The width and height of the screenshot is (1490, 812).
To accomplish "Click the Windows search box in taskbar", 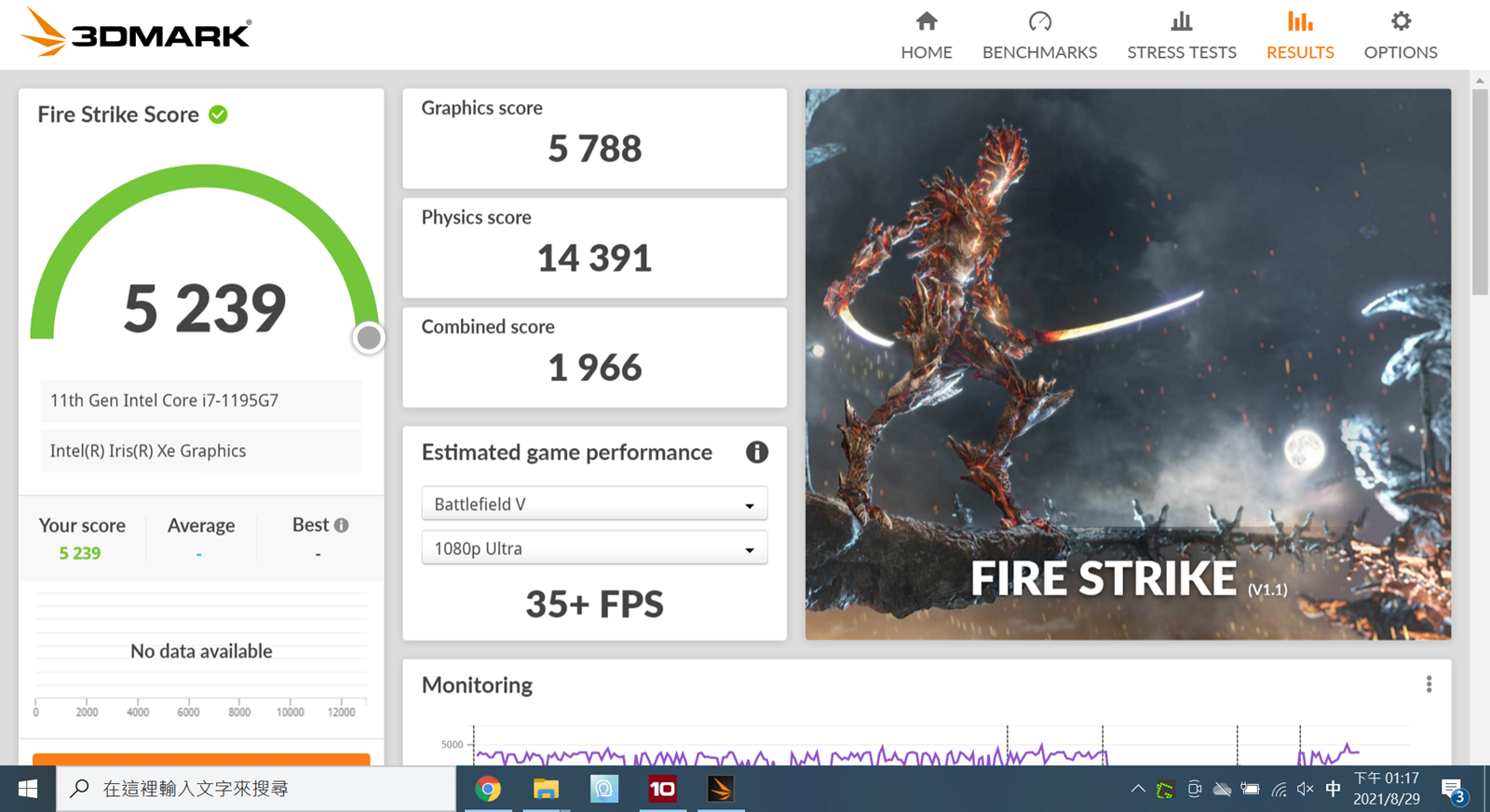I will pyautogui.click(x=256, y=789).
